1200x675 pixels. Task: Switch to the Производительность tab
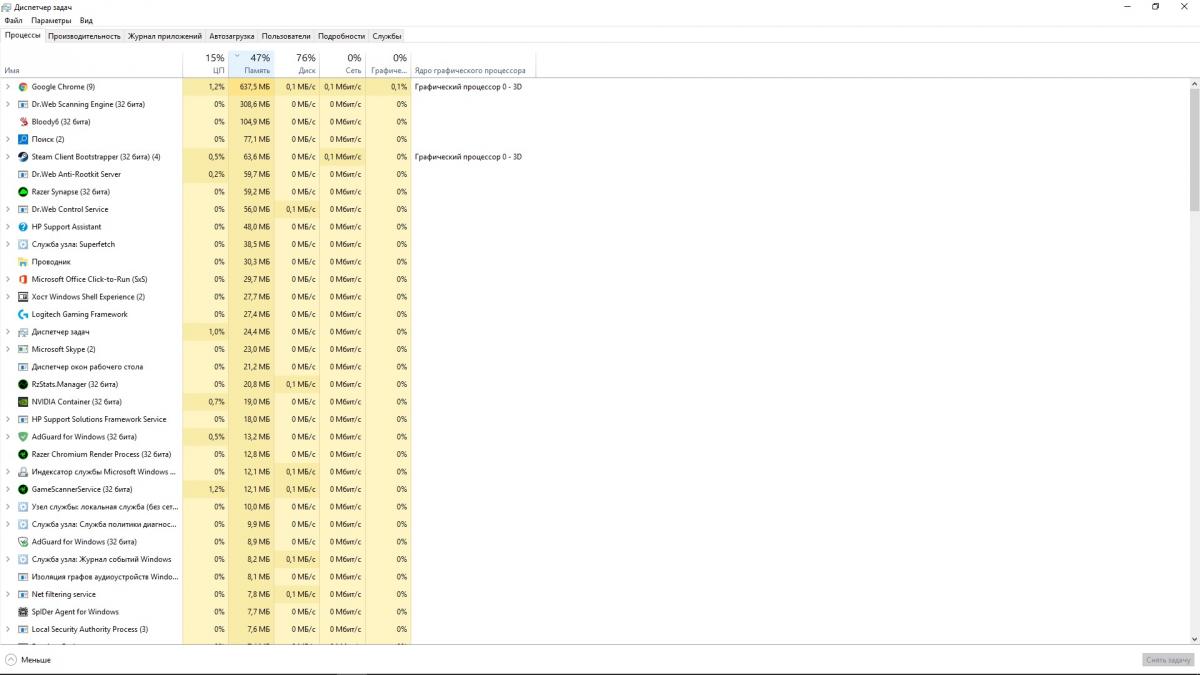click(84, 36)
